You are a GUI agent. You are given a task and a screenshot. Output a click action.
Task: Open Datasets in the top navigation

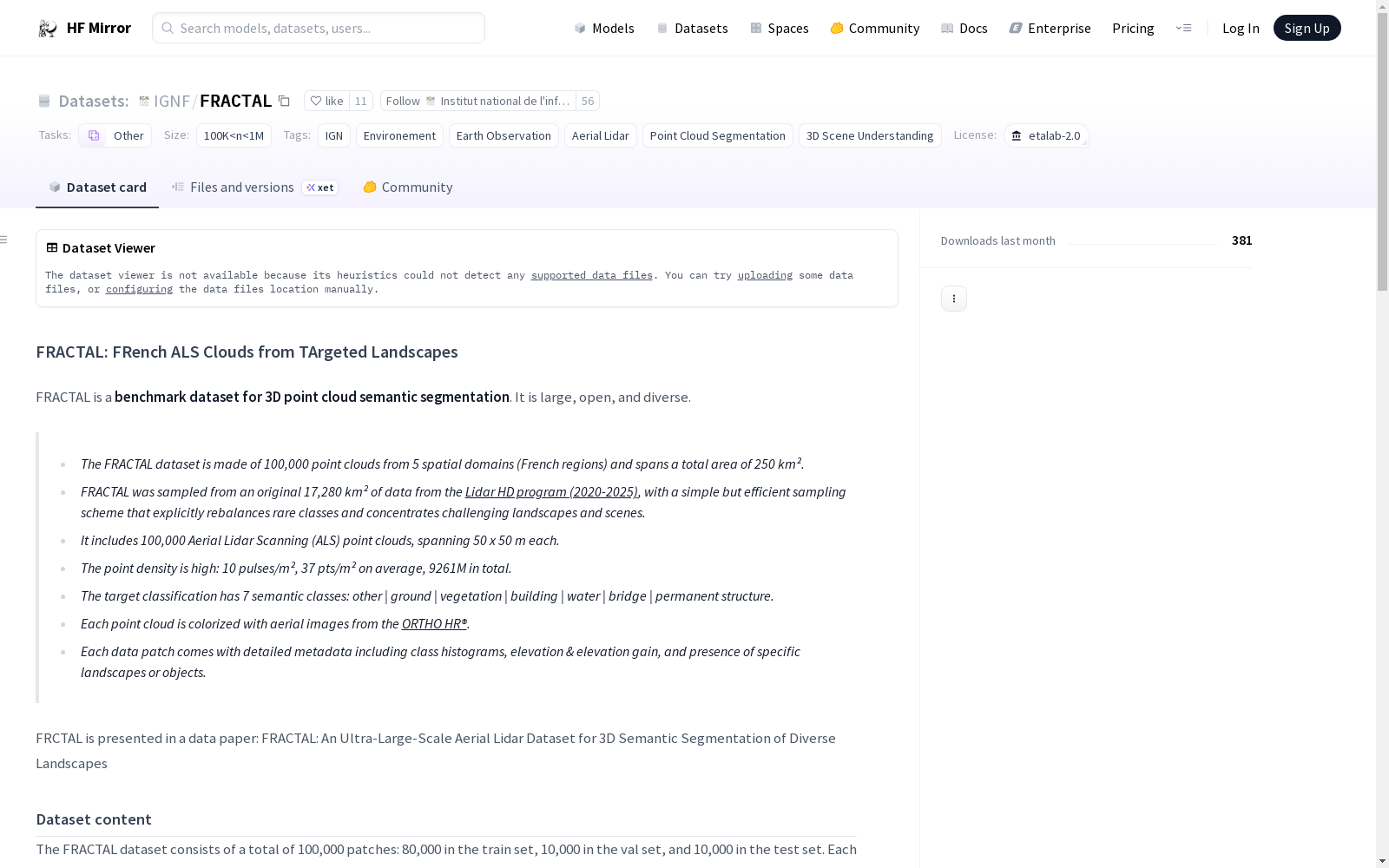(x=692, y=28)
